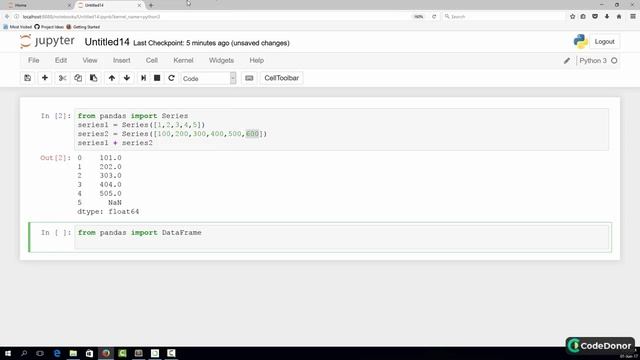Screen dimensions: 640x360
Task: Click the browser Search box
Action: click(x=503, y=17)
